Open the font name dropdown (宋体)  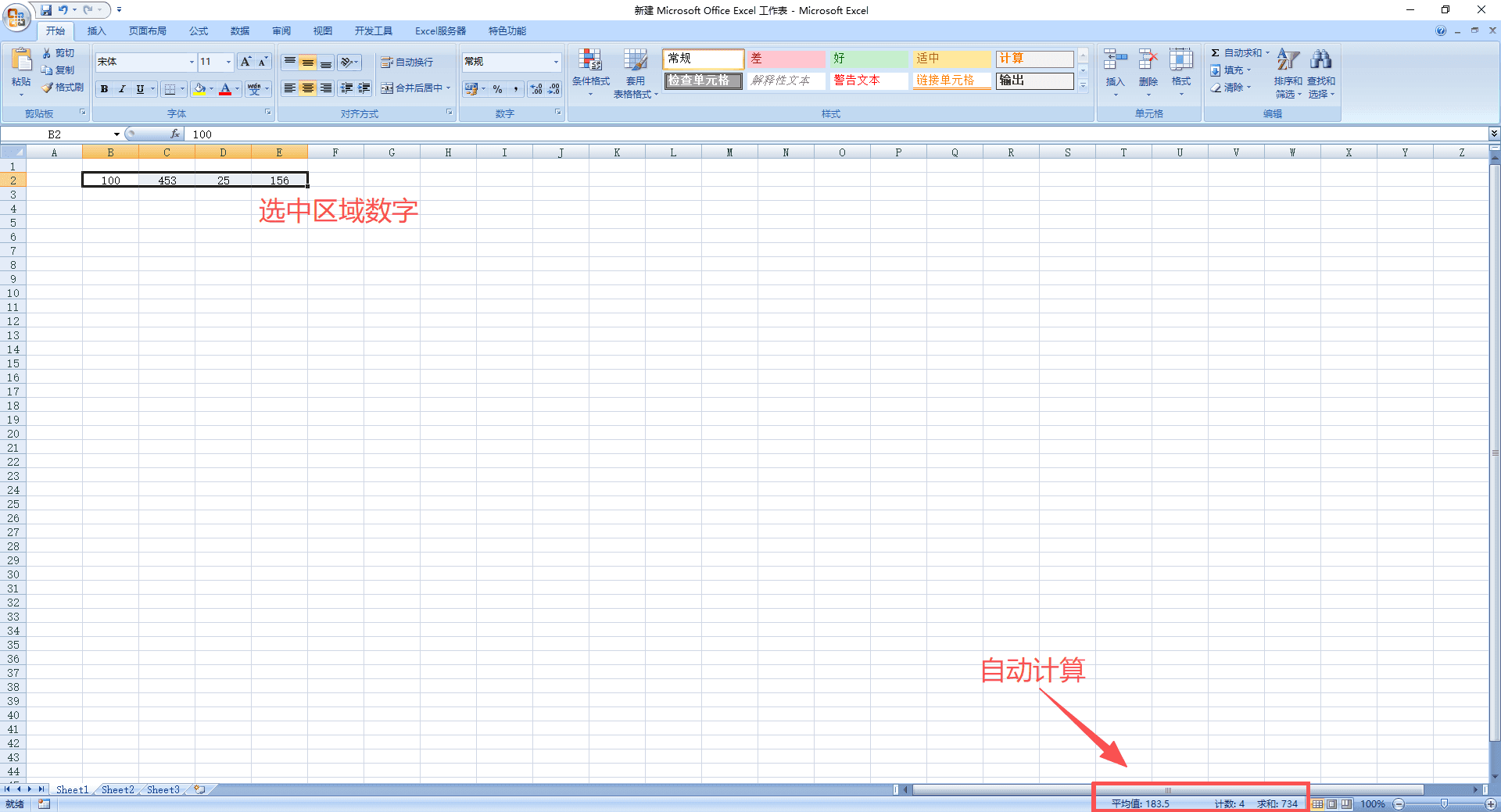pyautogui.click(x=192, y=62)
